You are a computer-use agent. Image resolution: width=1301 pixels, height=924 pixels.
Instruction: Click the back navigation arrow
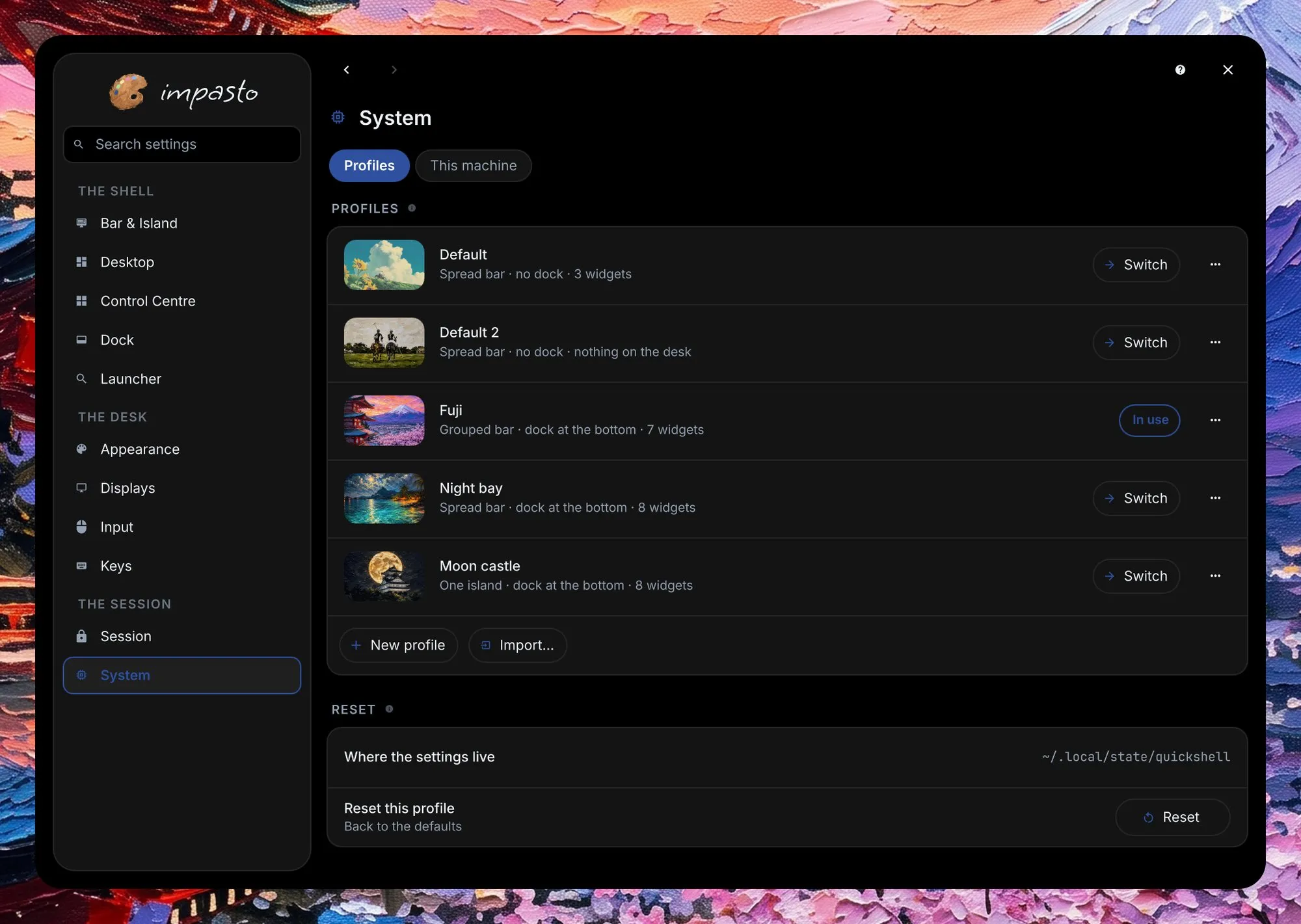pos(347,70)
